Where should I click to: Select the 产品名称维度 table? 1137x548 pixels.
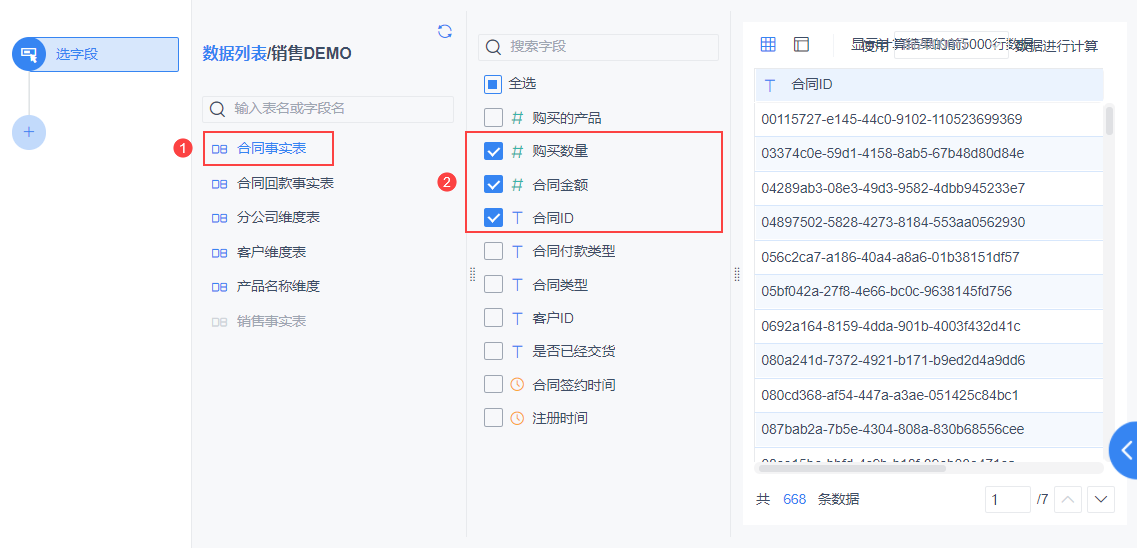(x=278, y=287)
